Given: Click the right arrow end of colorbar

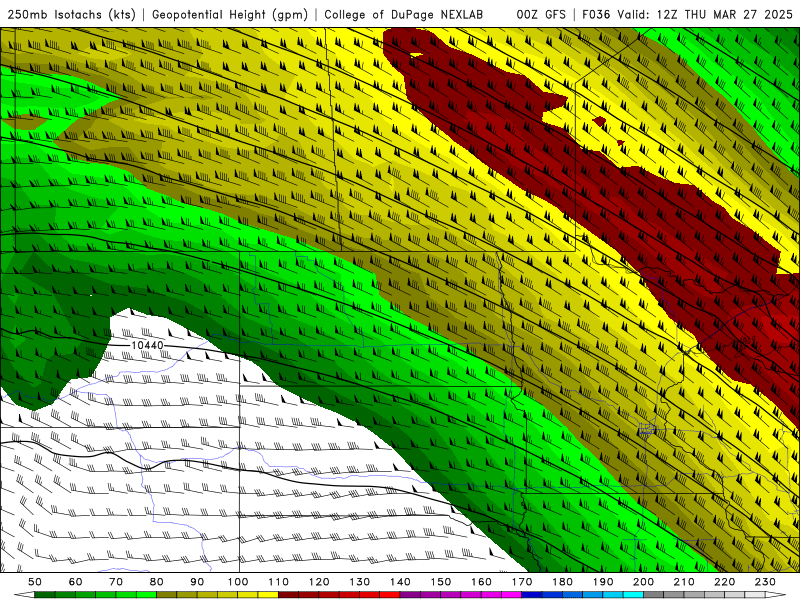Looking at the screenshot, I should [776, 595].
